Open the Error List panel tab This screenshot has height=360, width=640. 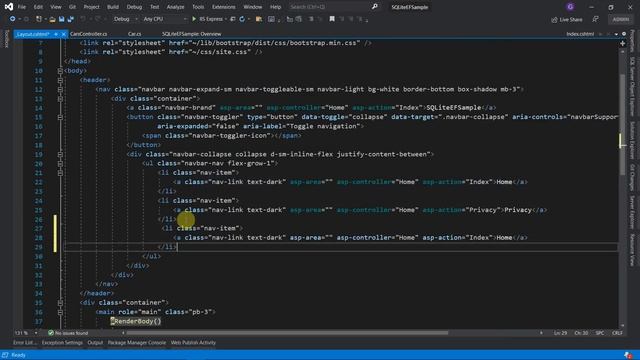click(x=24, y=343)
